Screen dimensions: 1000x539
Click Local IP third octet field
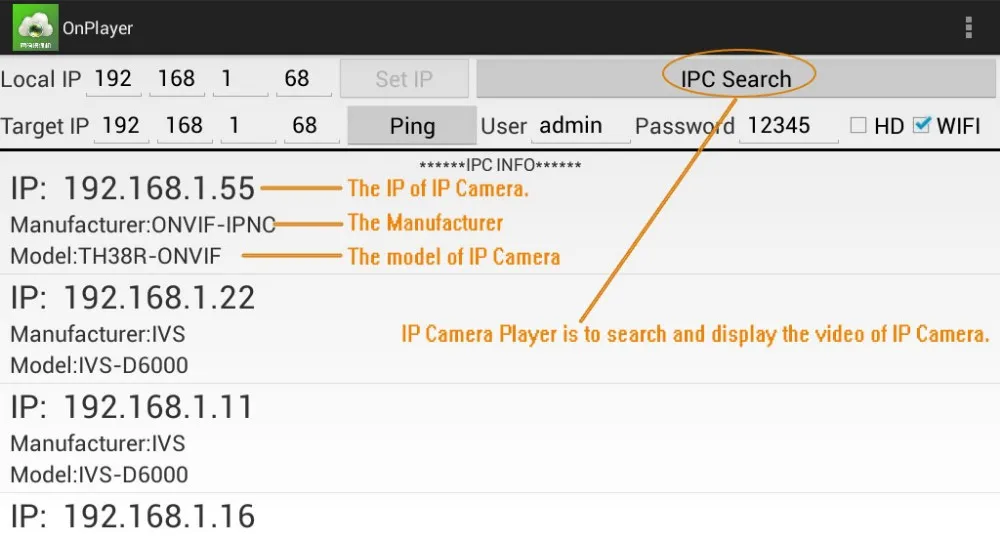240,79
